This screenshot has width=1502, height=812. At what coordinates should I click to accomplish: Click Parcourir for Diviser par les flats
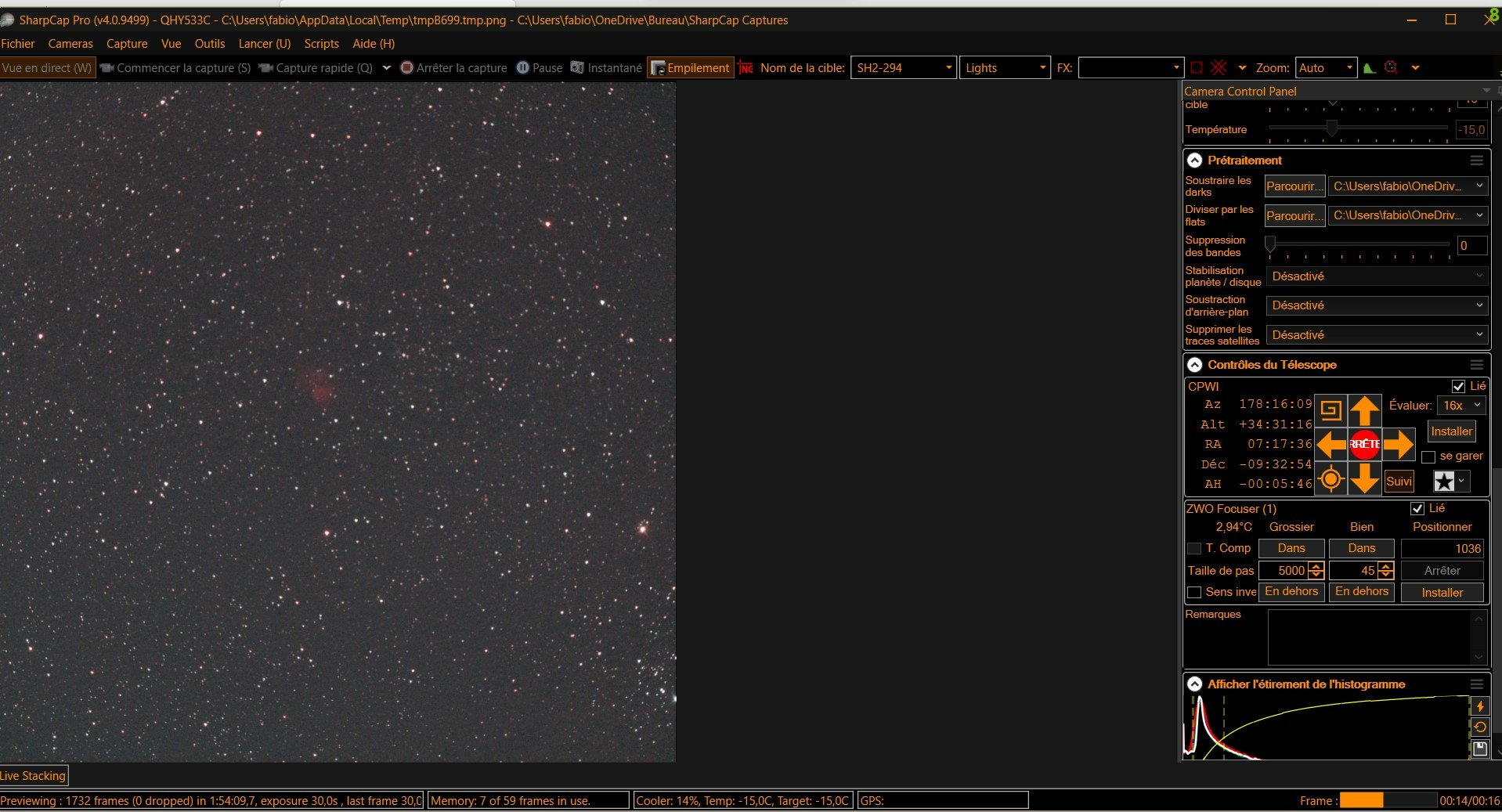pyautogui.click(x=1294, y=215)
